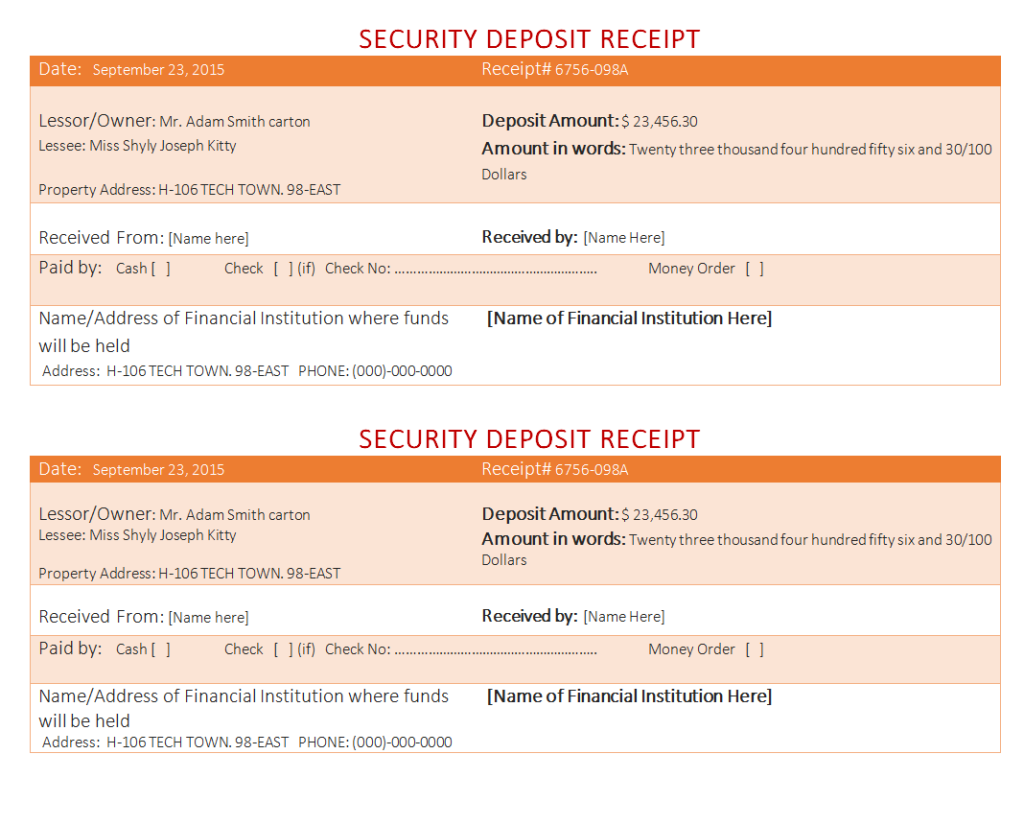Select [Name of Financial Institution Here] in the top receipt

click(629, 319)
